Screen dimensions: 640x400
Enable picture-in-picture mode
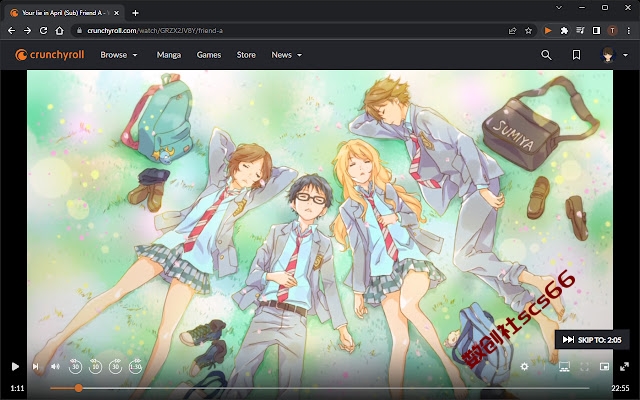pyautogui.click(x=604, y=367)
